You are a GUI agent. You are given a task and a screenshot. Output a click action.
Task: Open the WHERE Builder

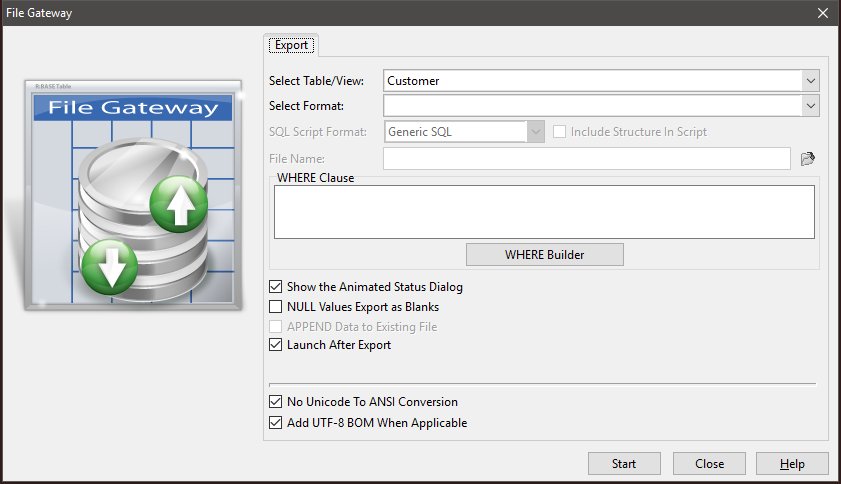tap(544, 254)
